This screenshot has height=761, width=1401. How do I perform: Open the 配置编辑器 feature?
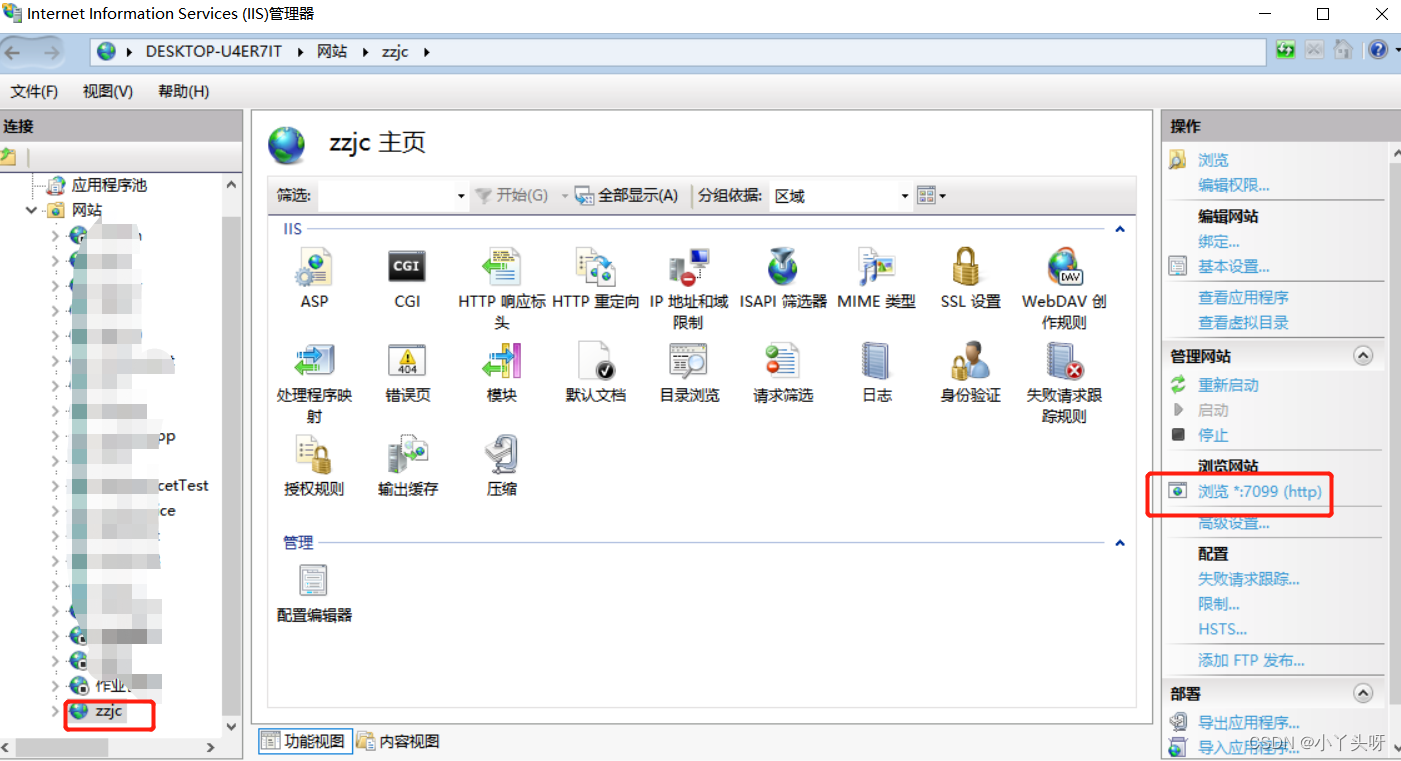[314, 593]
